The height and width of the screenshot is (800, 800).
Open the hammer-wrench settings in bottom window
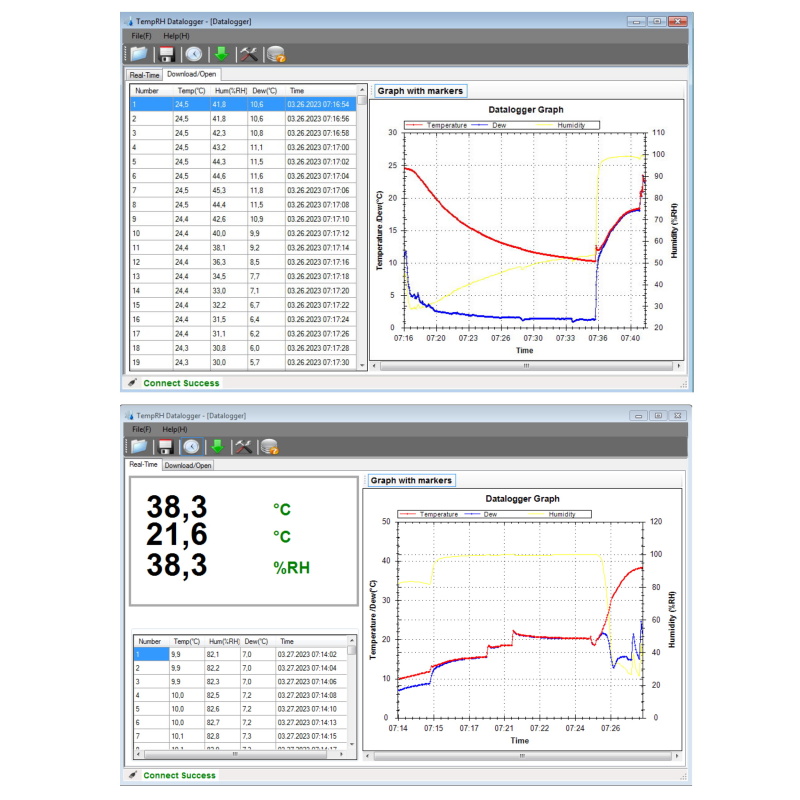point(243,446)
